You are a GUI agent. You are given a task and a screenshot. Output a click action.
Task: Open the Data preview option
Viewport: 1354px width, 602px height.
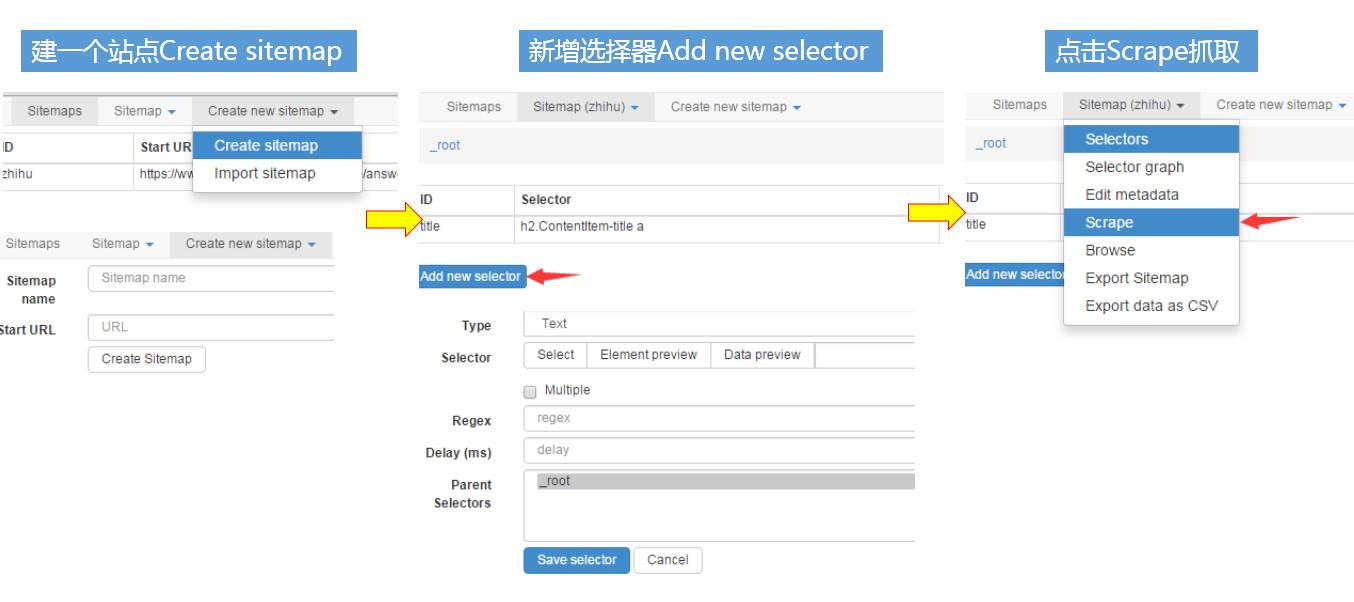762,355
